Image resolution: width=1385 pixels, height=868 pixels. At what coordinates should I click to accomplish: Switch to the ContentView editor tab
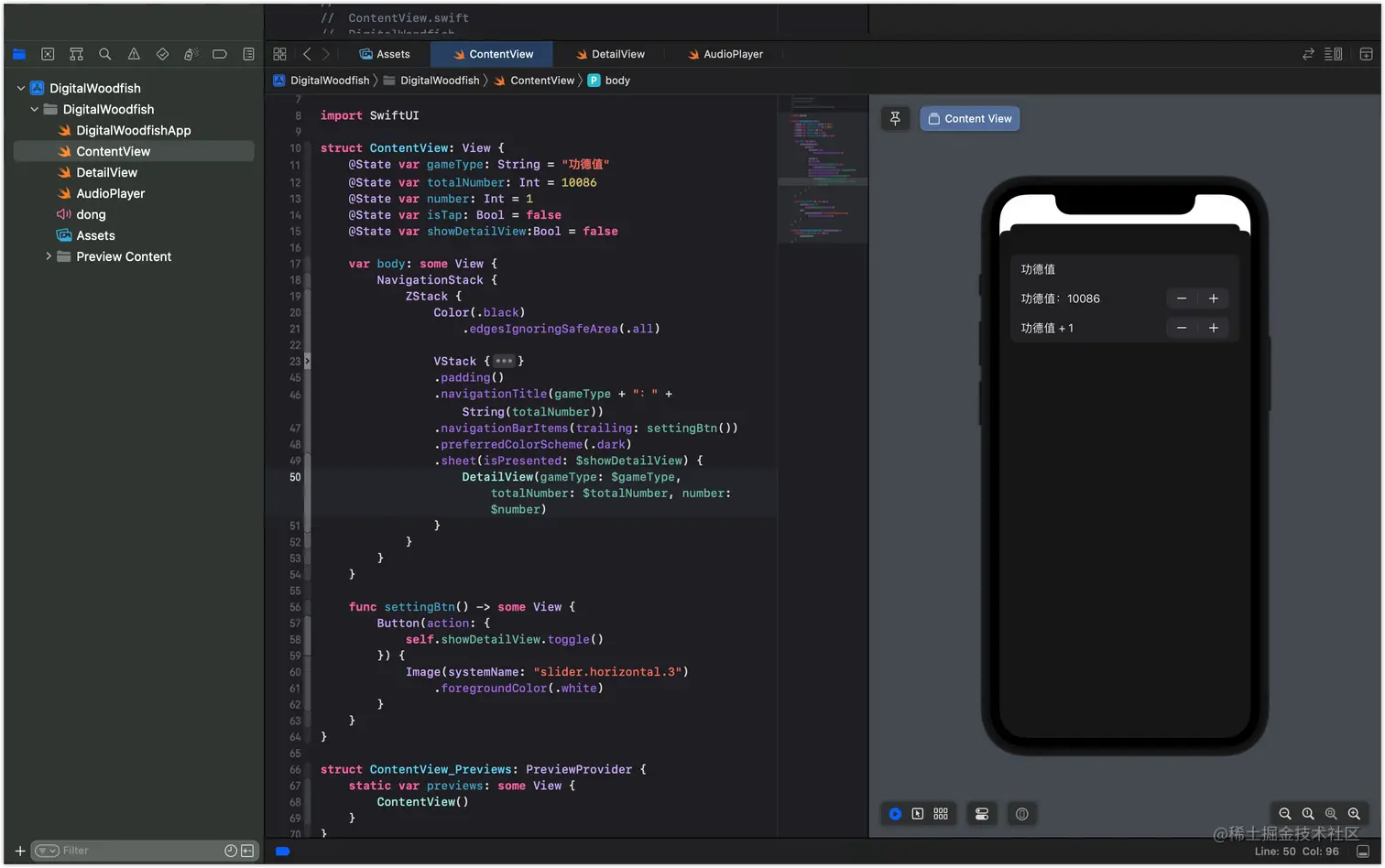[493, 54]
